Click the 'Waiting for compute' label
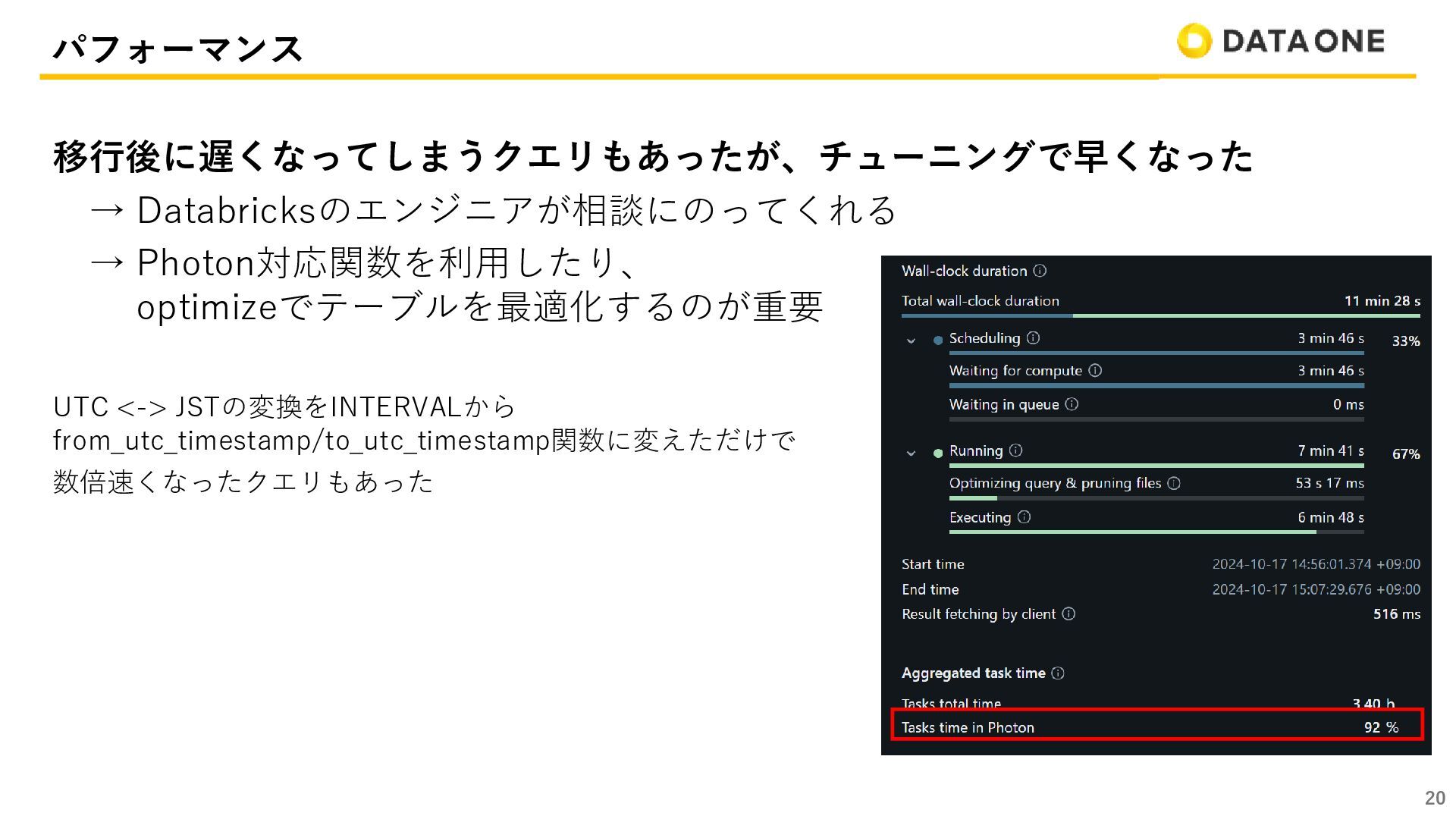 (x=1015, y=371)
